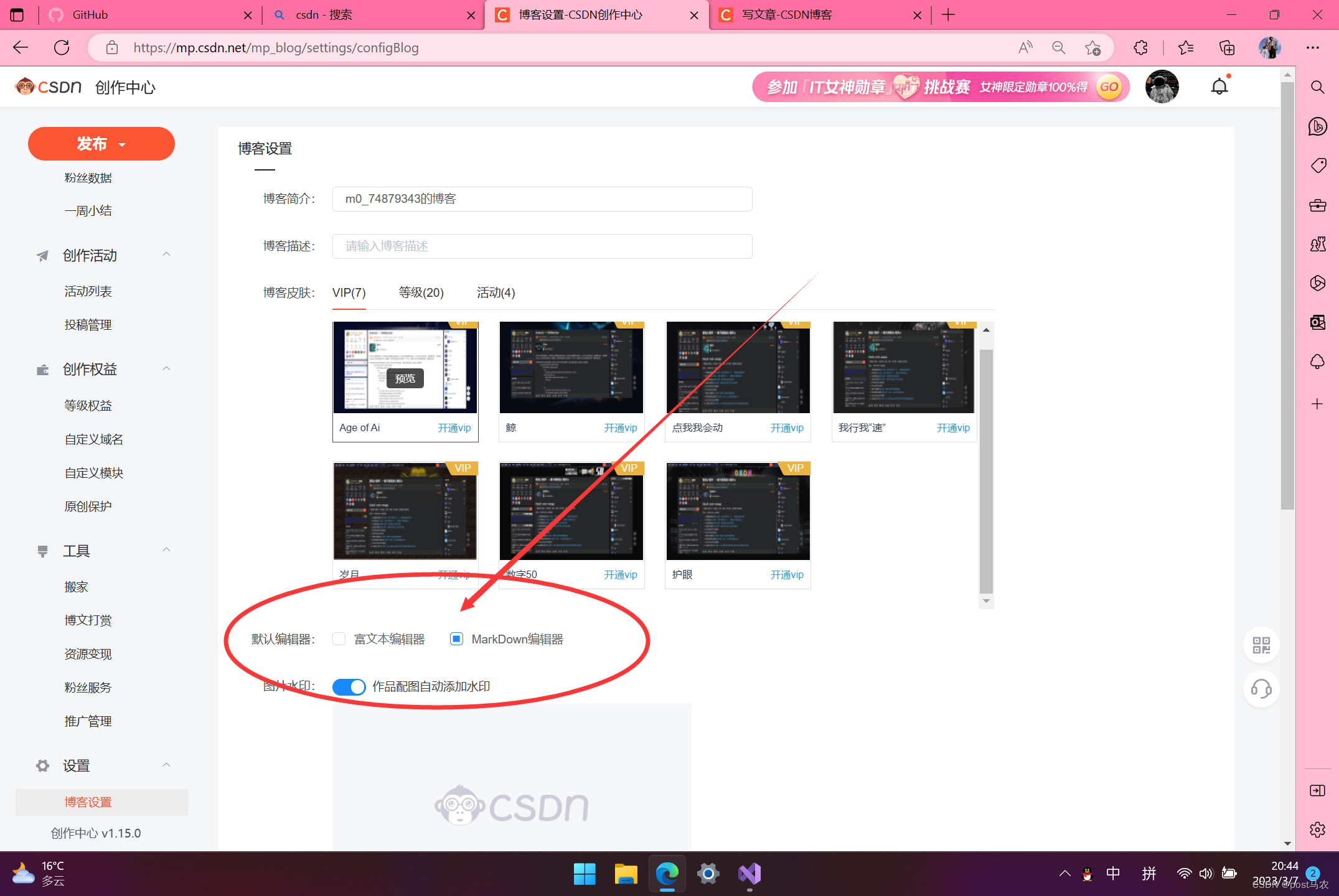Open Windows Start menu
This screenshot has height=896, width=1339.
coord(584,874)
